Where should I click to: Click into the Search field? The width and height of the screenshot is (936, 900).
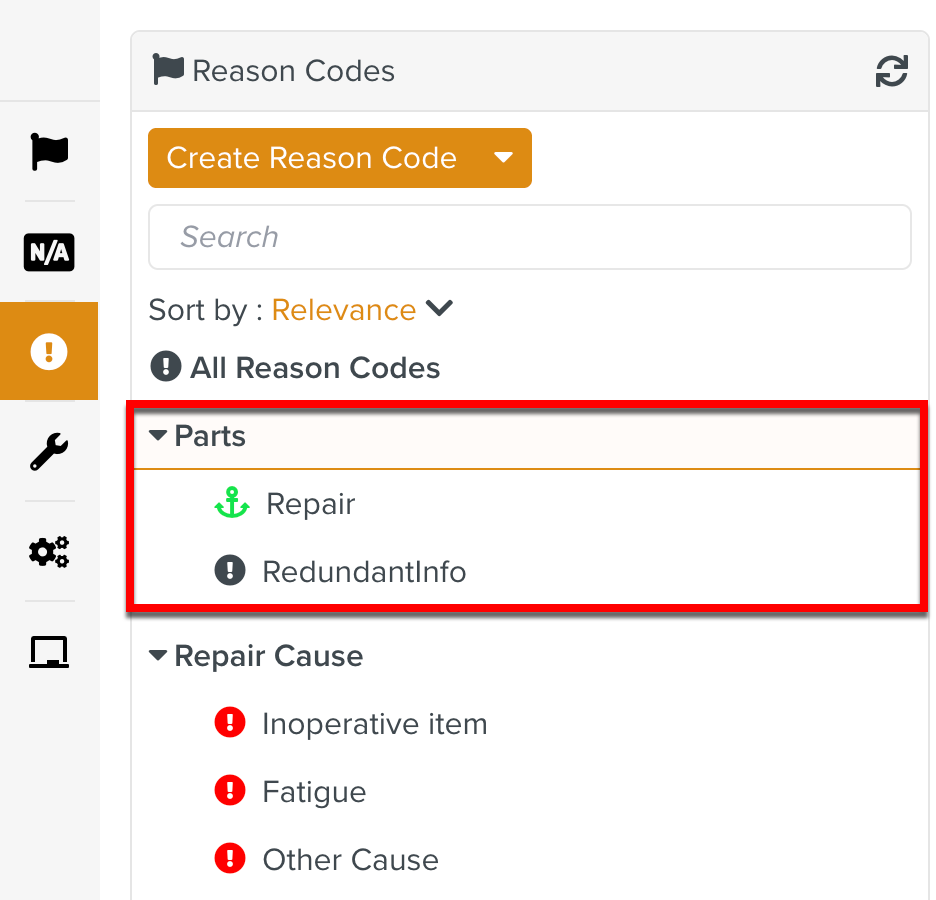coord(529,237)
